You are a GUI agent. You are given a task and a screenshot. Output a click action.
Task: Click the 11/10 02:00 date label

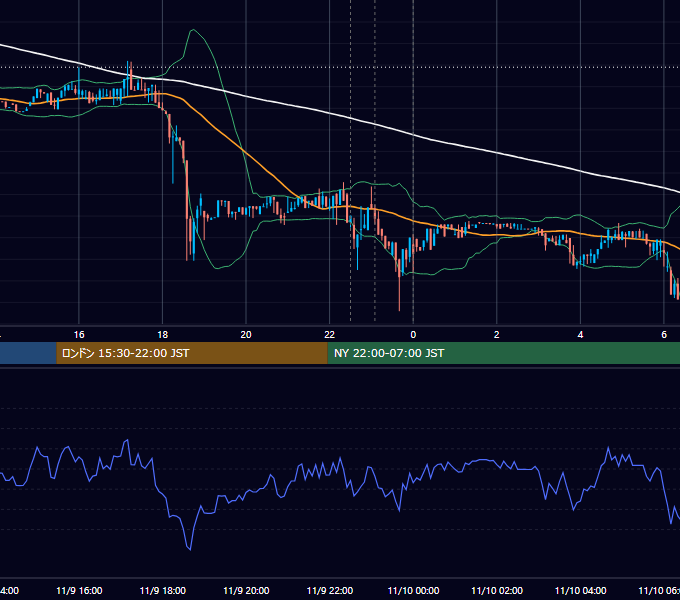point(497,590)
